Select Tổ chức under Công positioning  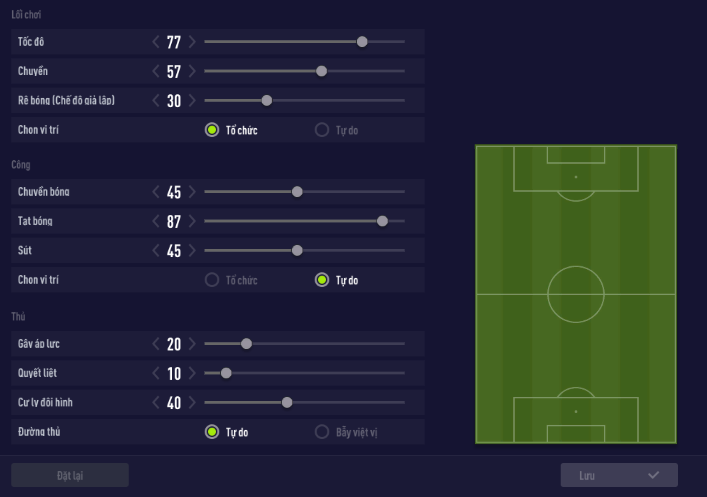[212, 280]
